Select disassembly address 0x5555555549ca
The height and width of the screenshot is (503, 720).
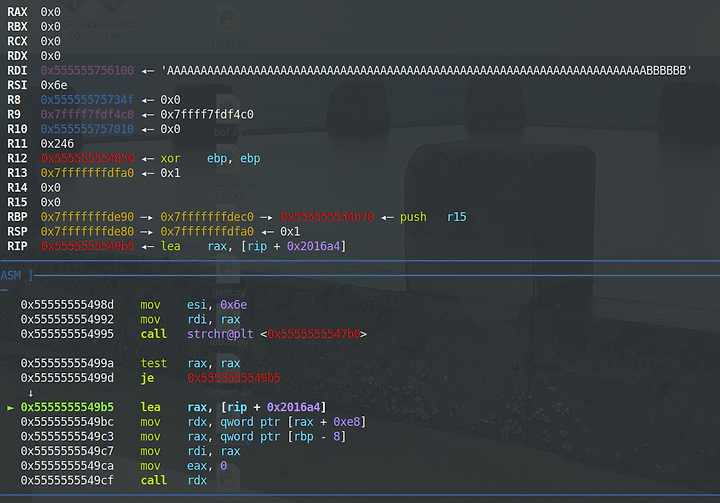67,466
